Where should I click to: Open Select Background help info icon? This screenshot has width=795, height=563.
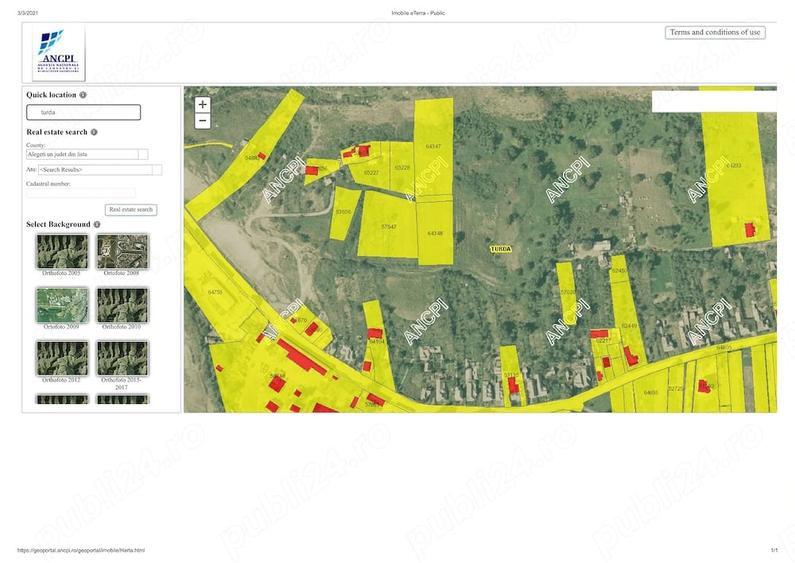coord(97,224)
